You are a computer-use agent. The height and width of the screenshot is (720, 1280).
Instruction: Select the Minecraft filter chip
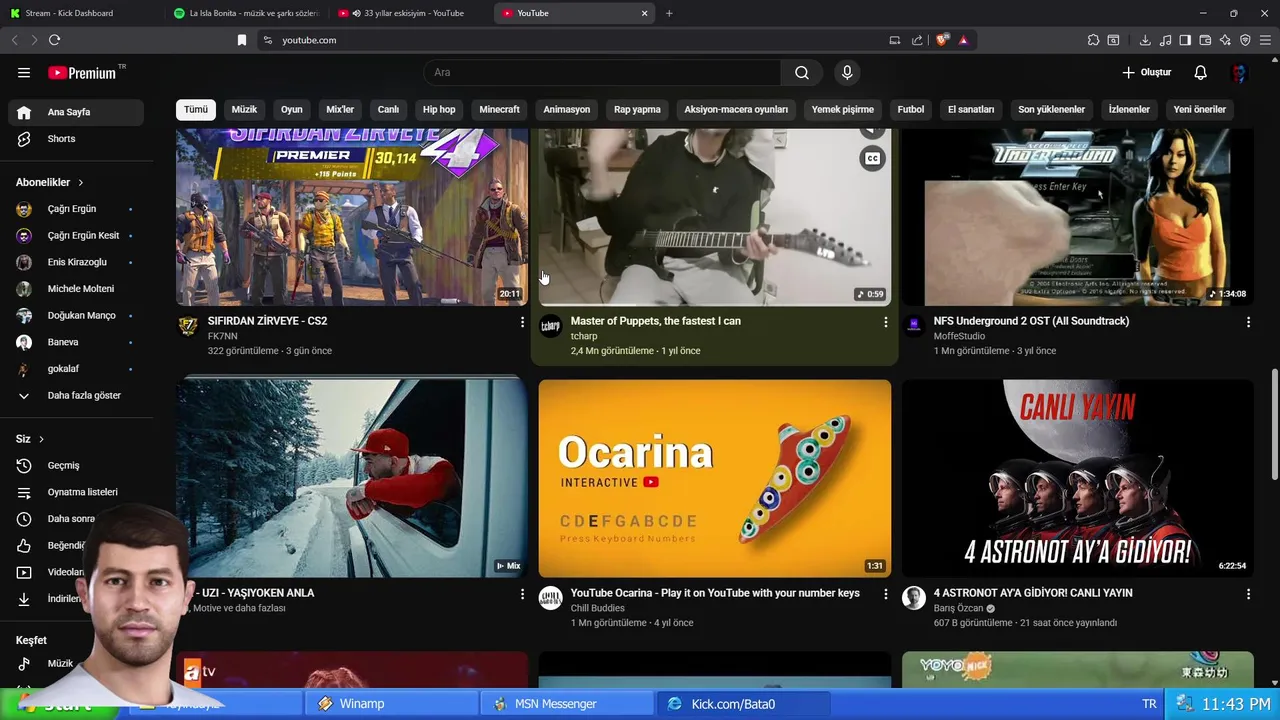click(x=499, y=109)
